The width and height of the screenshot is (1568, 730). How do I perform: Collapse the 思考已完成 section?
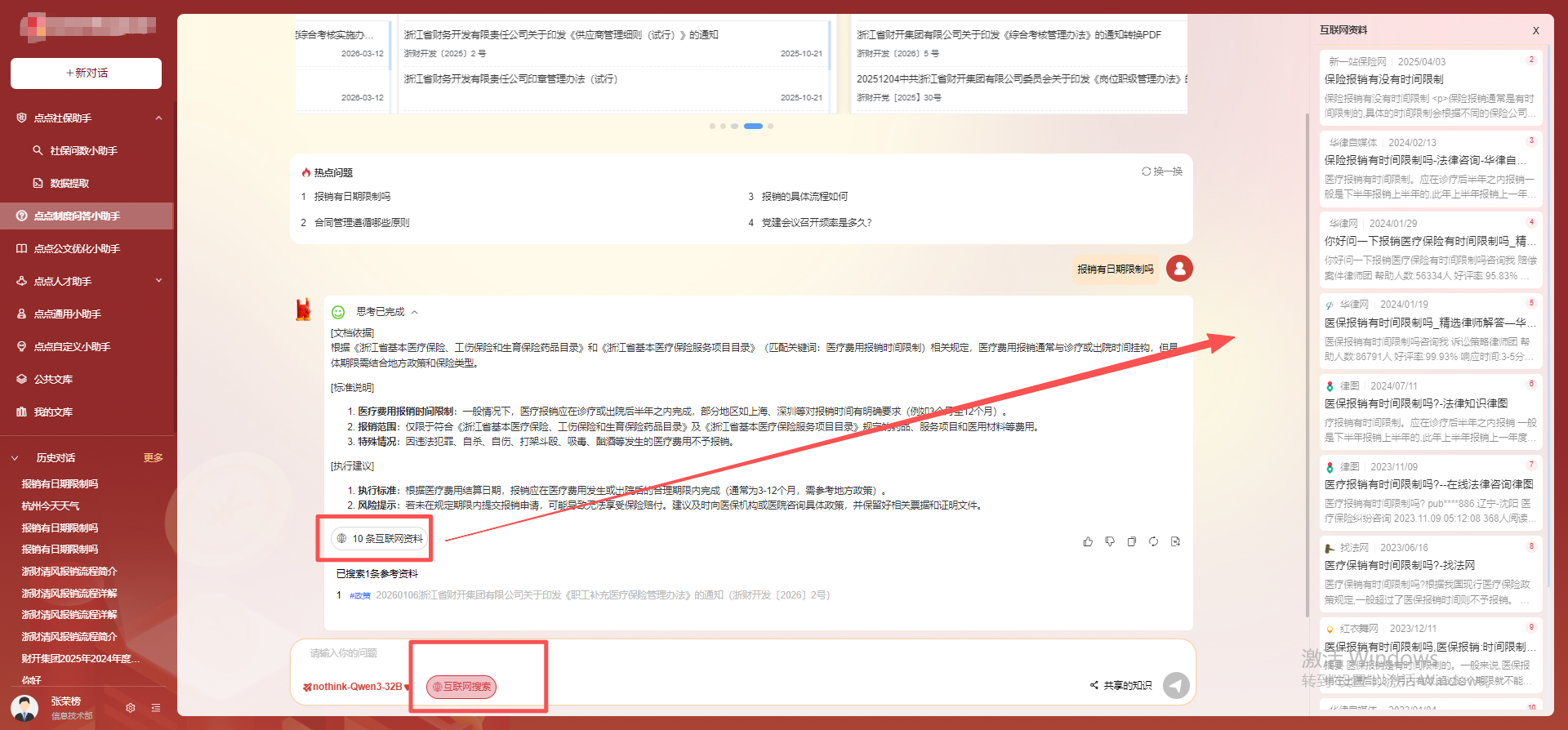coord(415,312)
